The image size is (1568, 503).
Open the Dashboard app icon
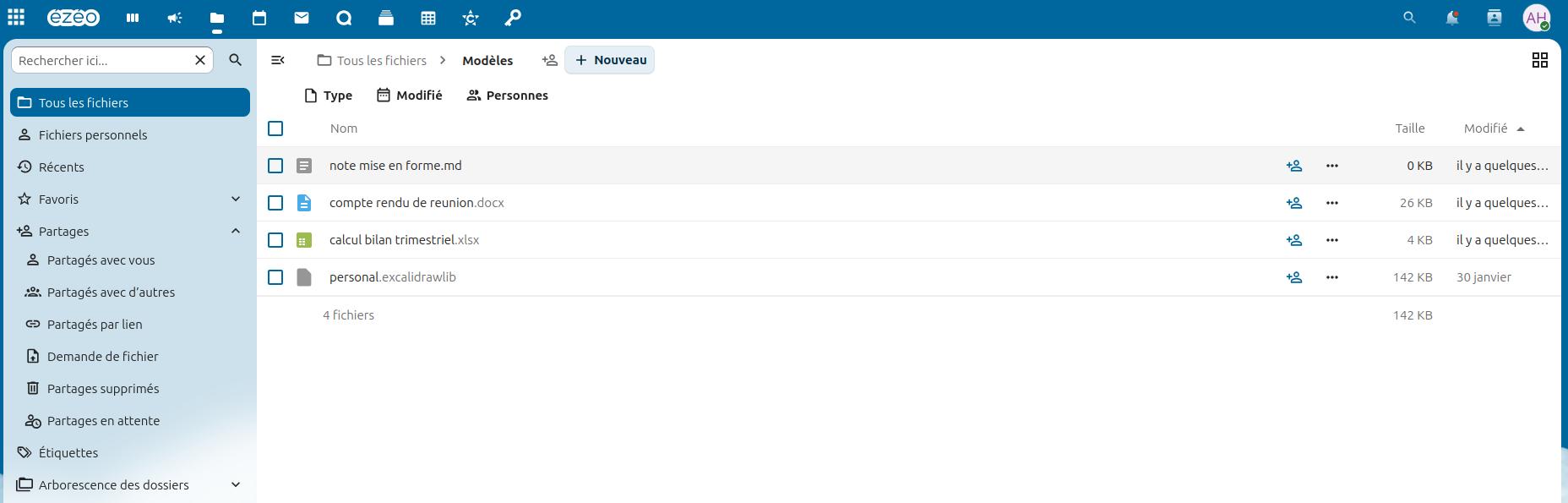click(133, 17)
